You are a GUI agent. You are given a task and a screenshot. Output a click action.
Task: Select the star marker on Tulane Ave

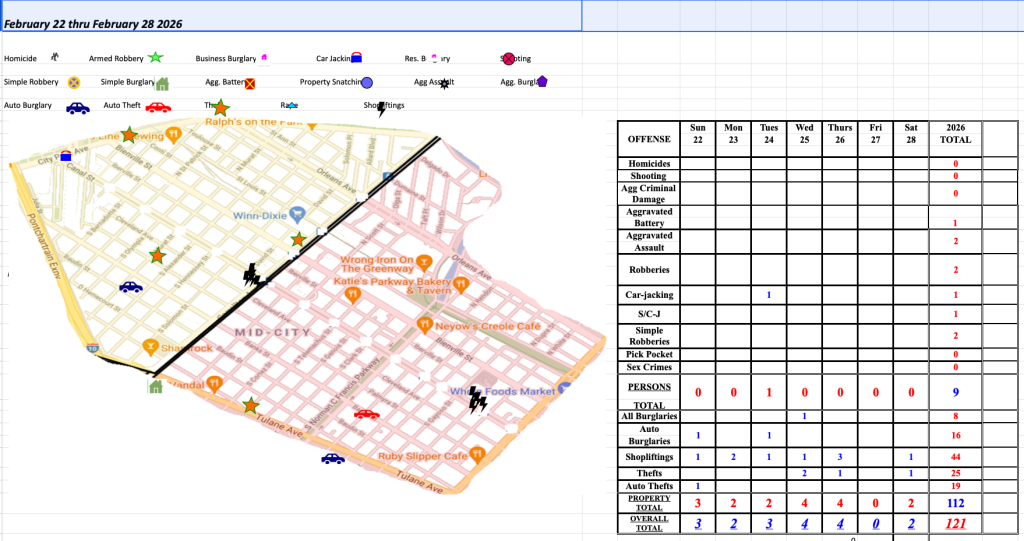coord(250,405)
